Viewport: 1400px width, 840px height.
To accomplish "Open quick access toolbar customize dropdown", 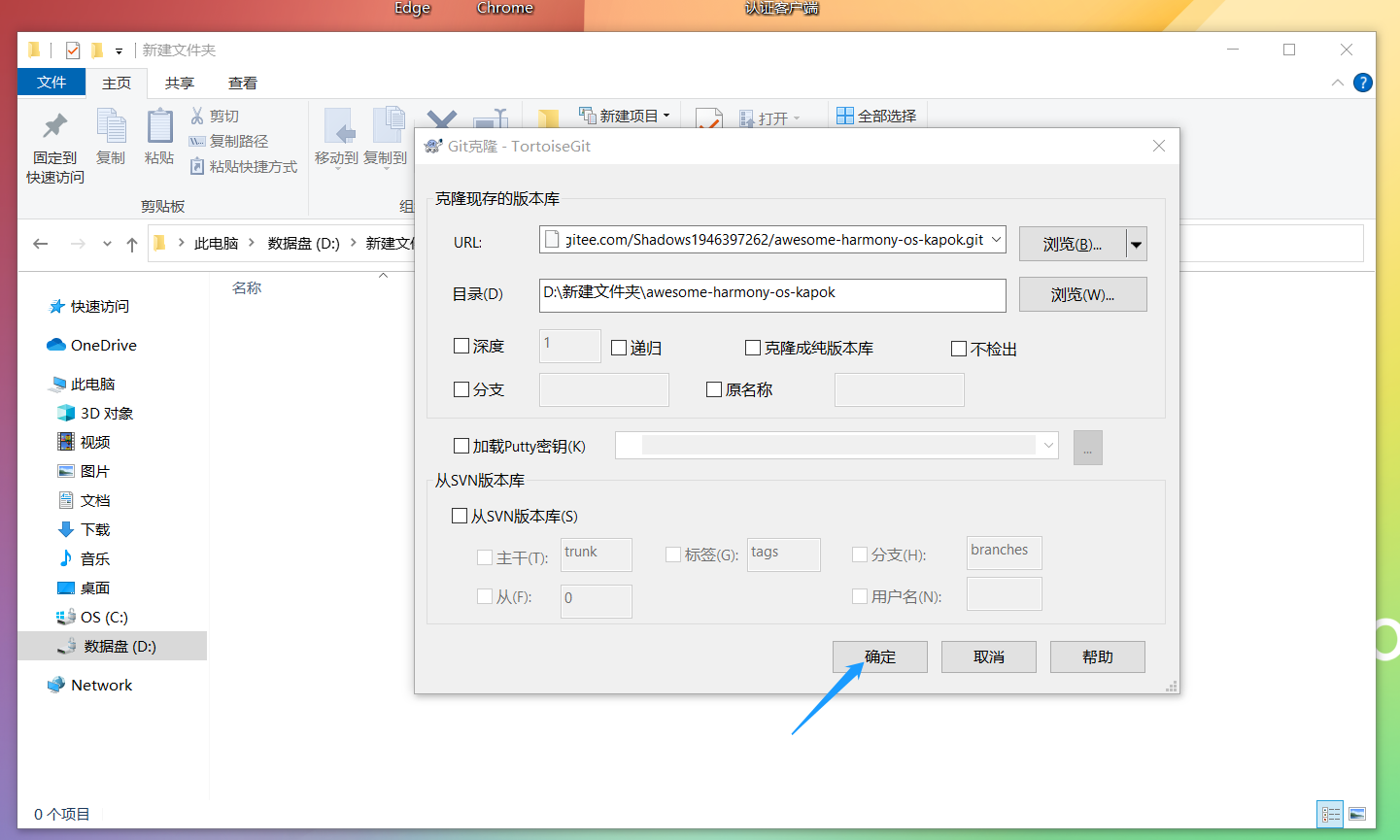I will pyautogui.click(x=119, y=50).
